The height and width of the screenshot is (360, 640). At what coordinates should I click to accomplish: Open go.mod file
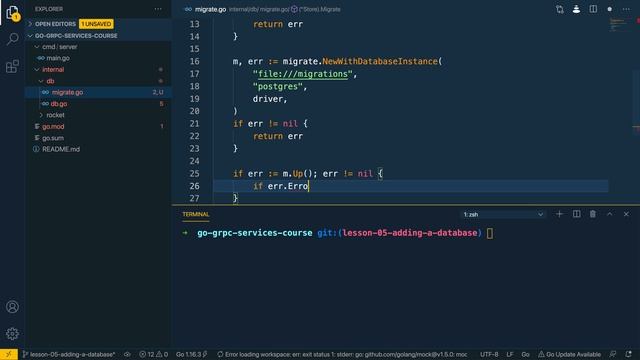point(53,127)
